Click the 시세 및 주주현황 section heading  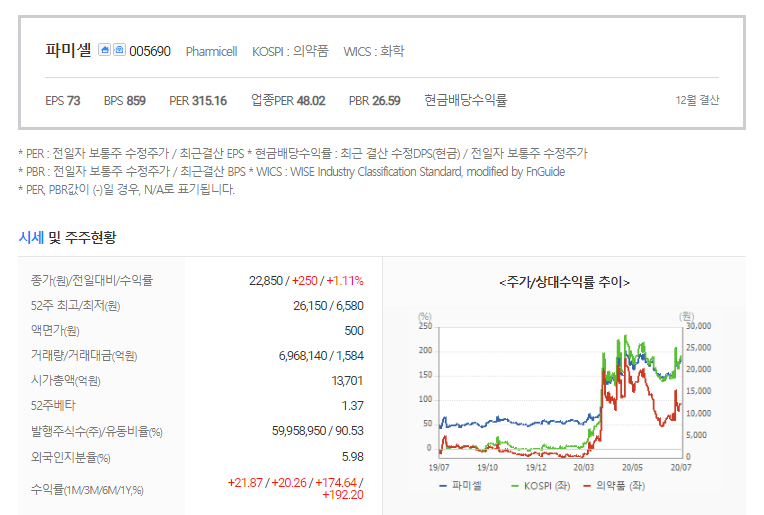[x=68, y=237]
